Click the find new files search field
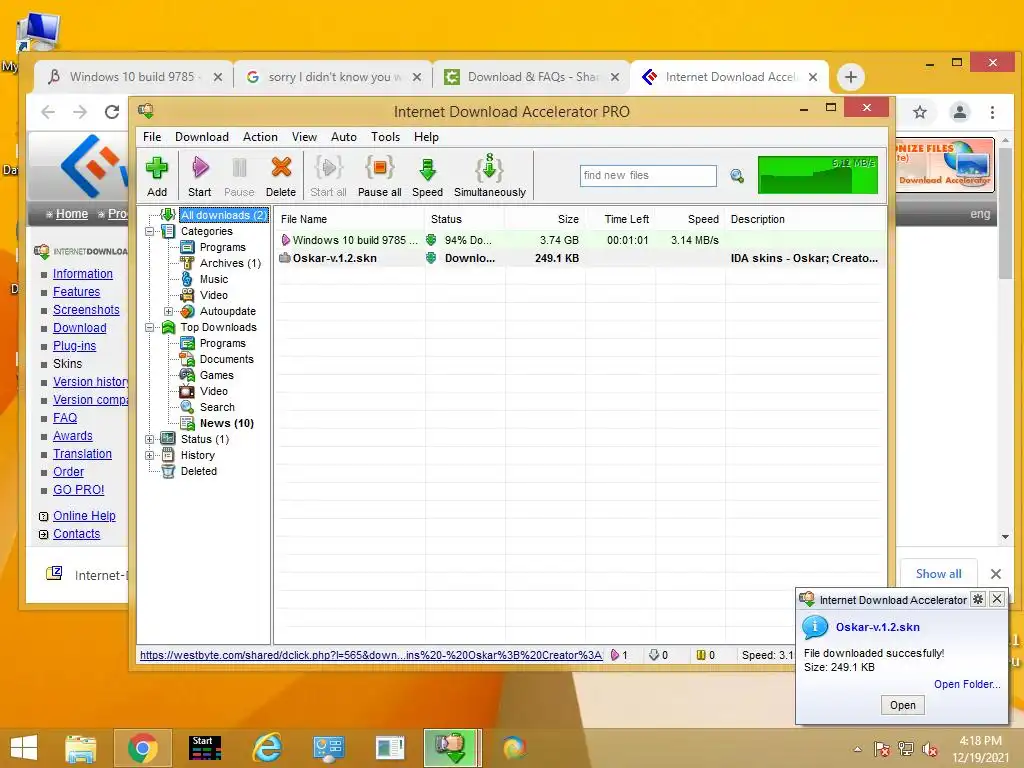The height and width of the screenshot is (768, 1024). 648,176
